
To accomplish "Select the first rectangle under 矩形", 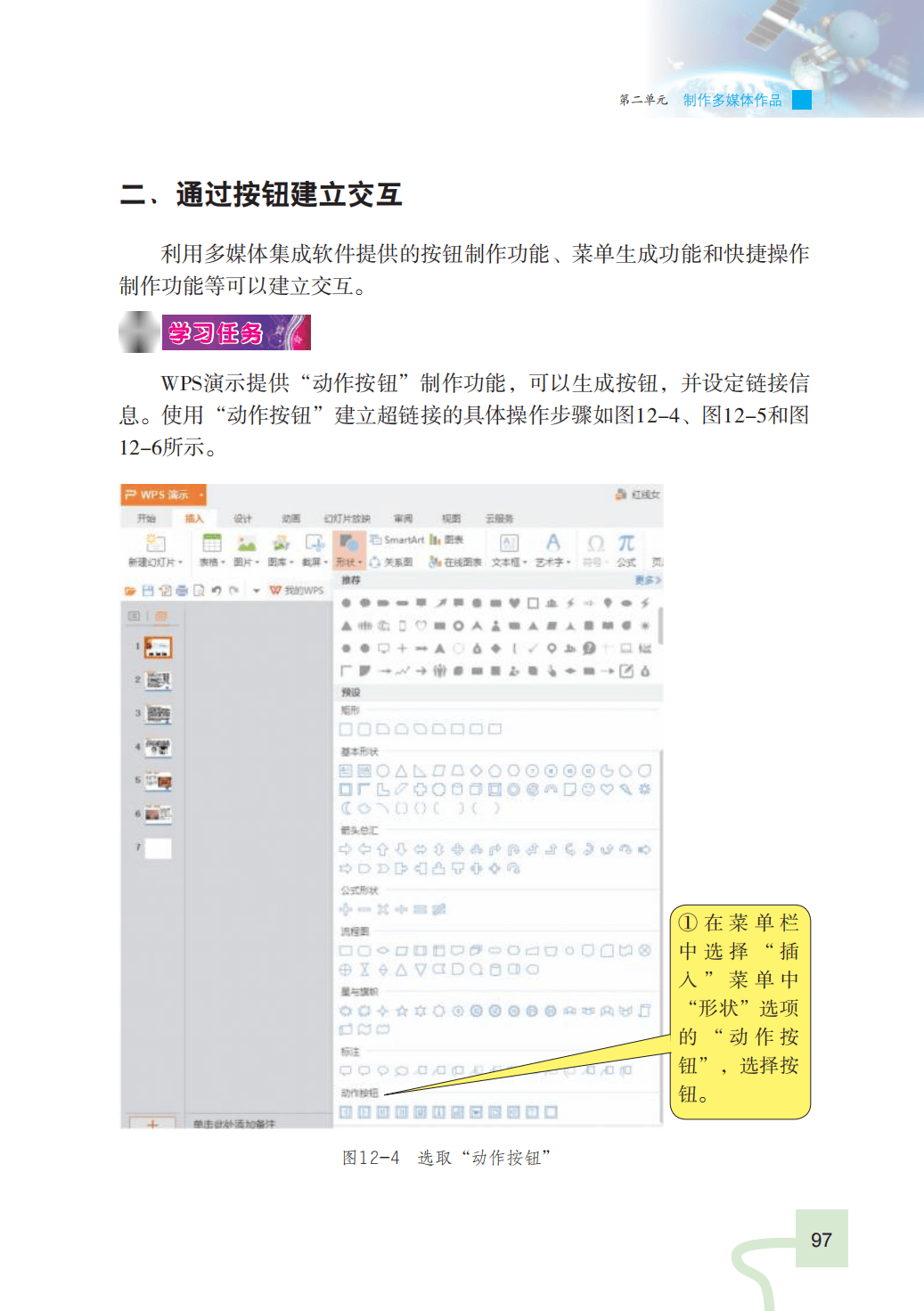I will (346, 729).
